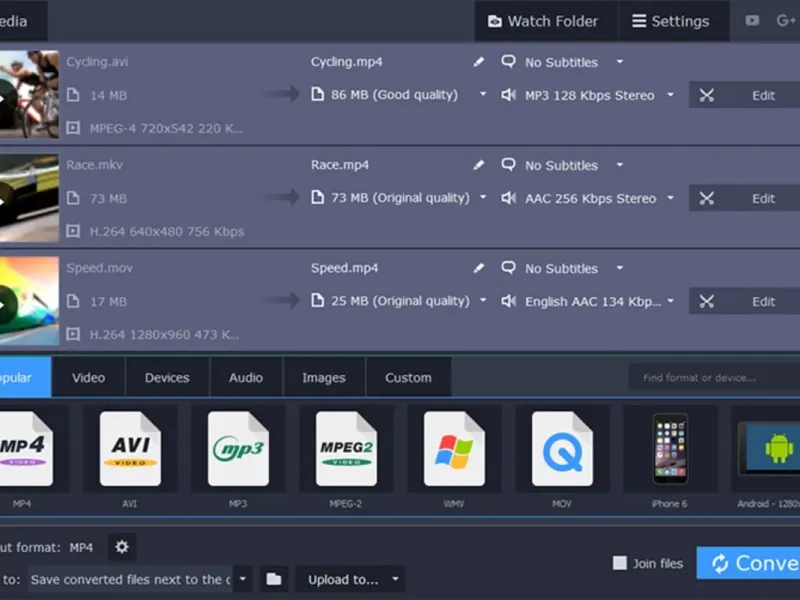This screenshot has height=600, width=800.
Task: Click the pencil icon next to Cycling.mp4
Action: [478, 62]
